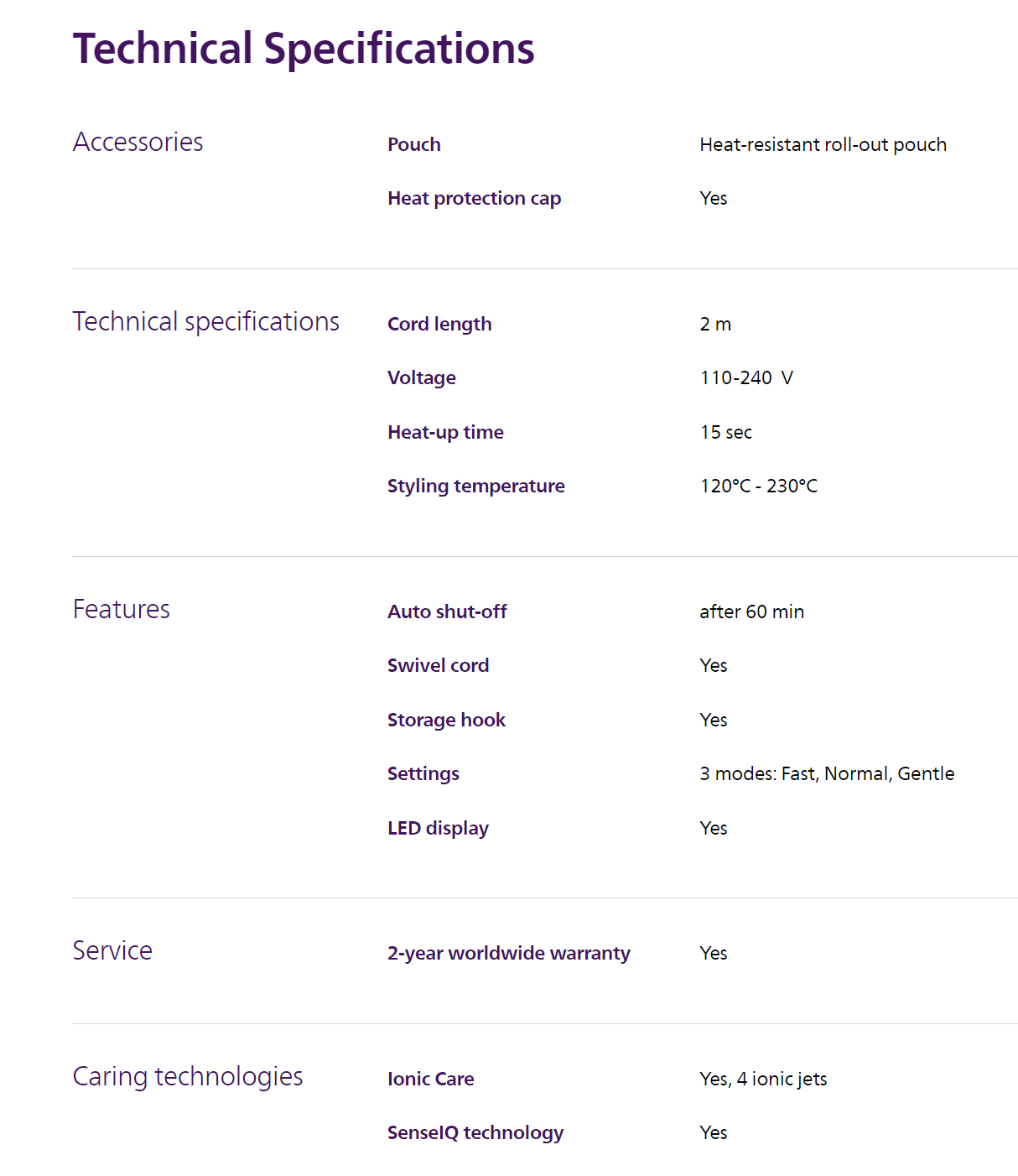Click the Cord length label
Viewport: 1018px width, 1176px height.
[439, 324]
